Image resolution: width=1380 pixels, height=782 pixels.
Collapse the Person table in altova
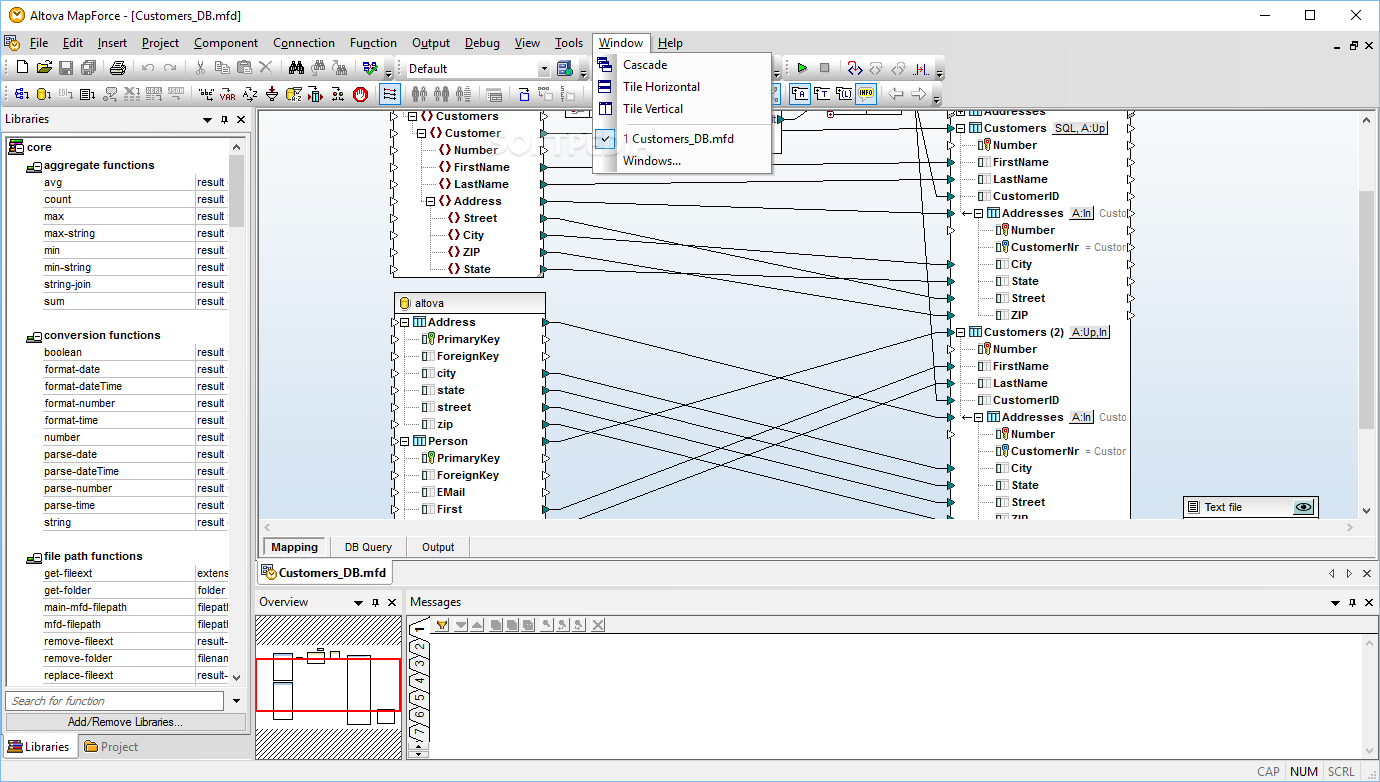point(404,441)
